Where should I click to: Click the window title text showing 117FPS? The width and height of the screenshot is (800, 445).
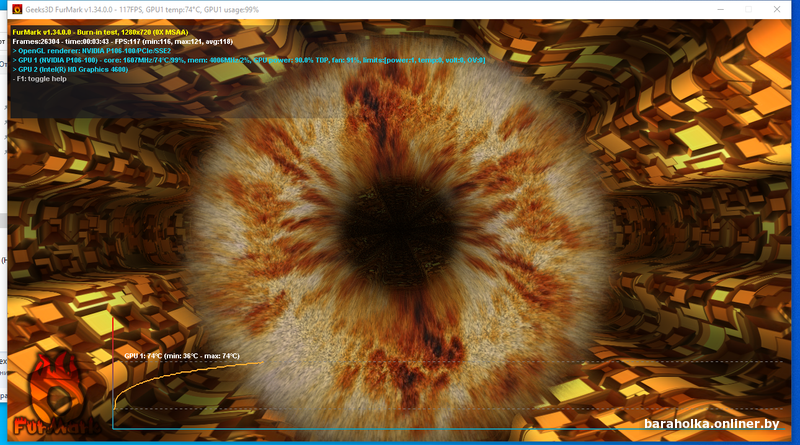click(141, 9)
